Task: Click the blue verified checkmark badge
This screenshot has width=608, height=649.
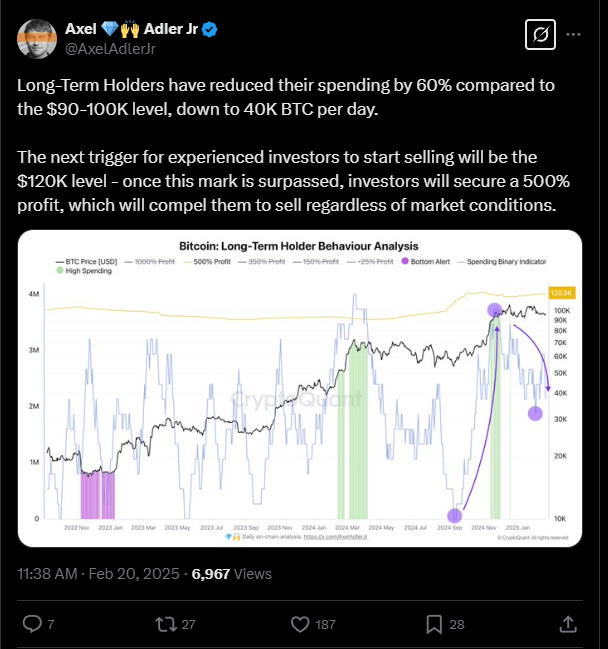Action: click(x=209, y=29)
